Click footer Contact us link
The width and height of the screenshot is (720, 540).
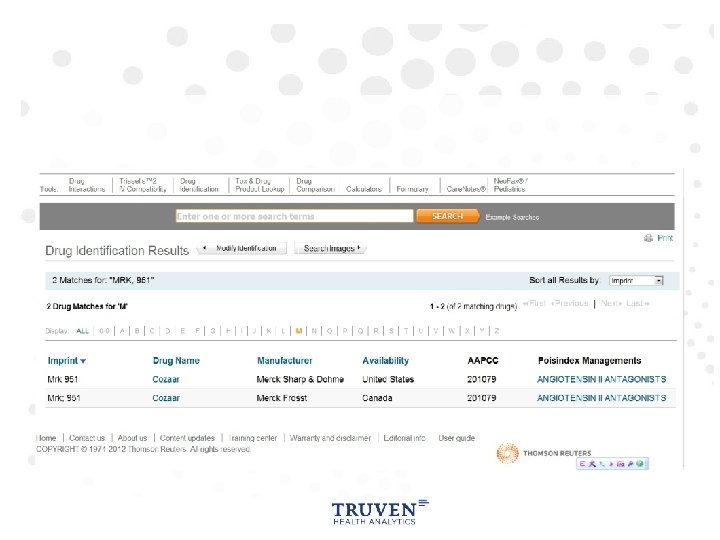point(87,438)
